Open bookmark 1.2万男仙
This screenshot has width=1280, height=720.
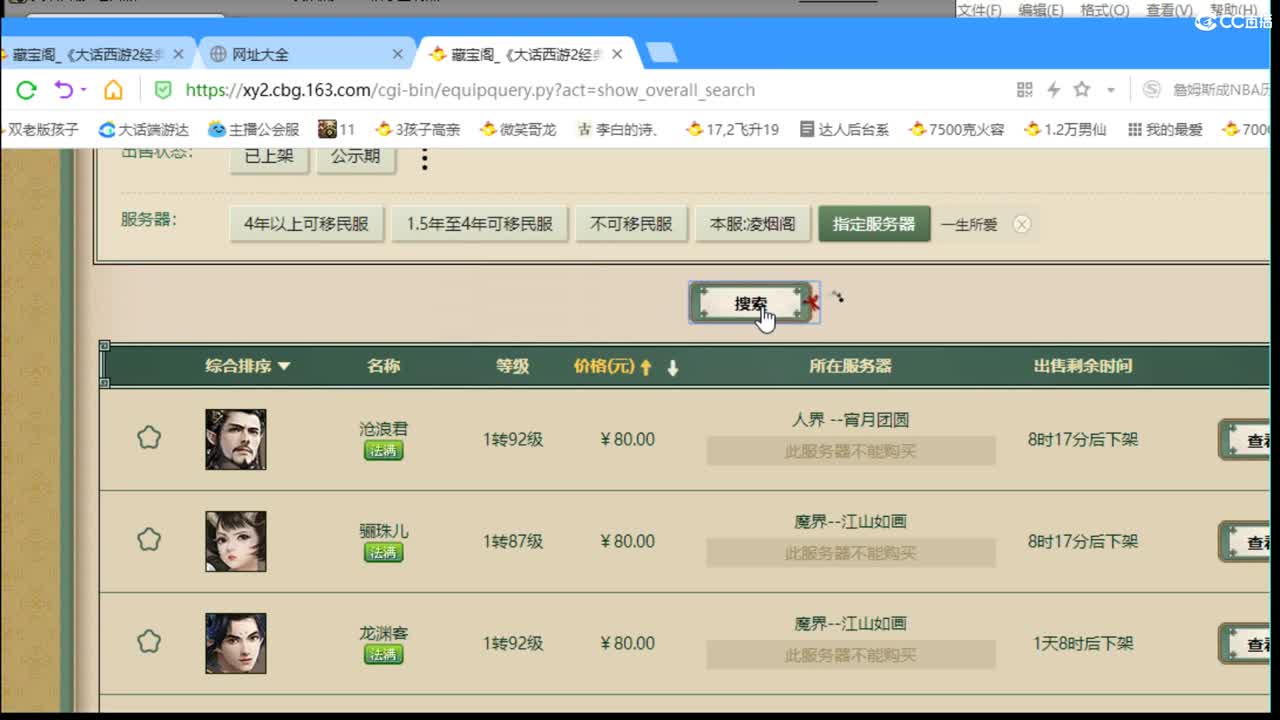click(1065, 129)
